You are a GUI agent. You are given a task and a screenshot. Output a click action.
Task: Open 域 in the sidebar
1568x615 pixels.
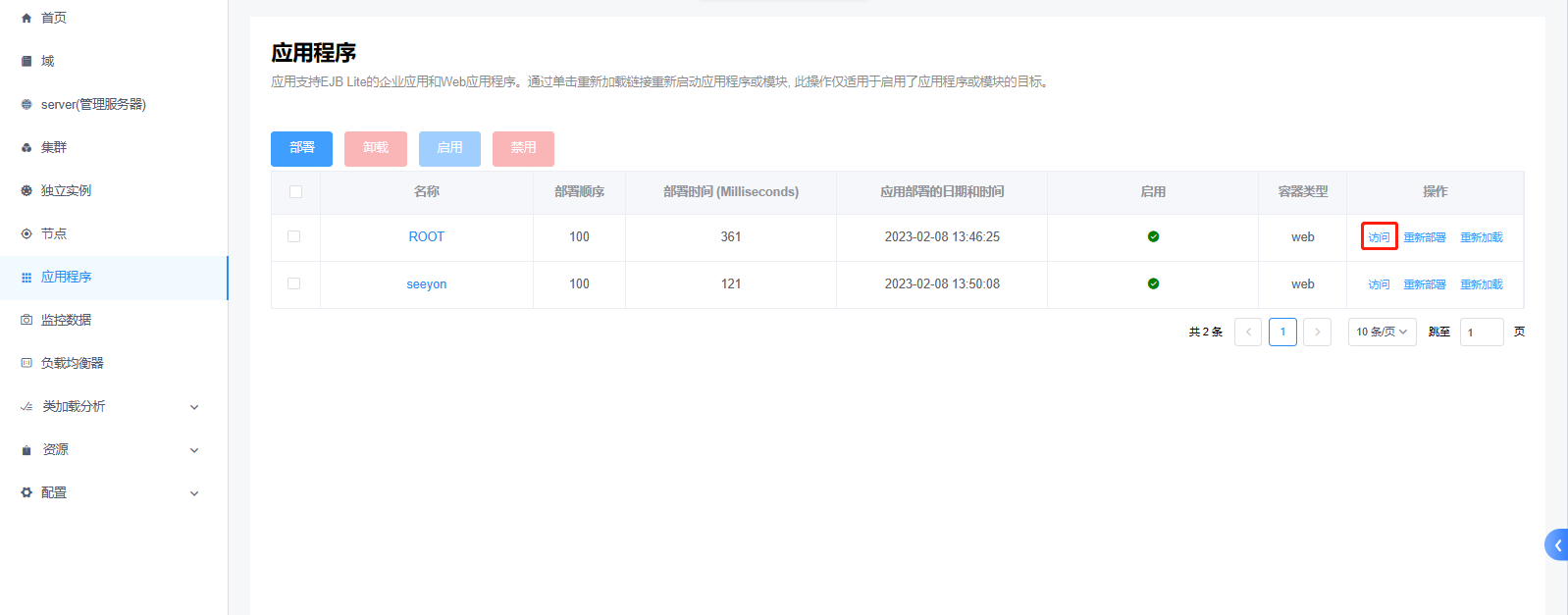(x=114, y=61)
